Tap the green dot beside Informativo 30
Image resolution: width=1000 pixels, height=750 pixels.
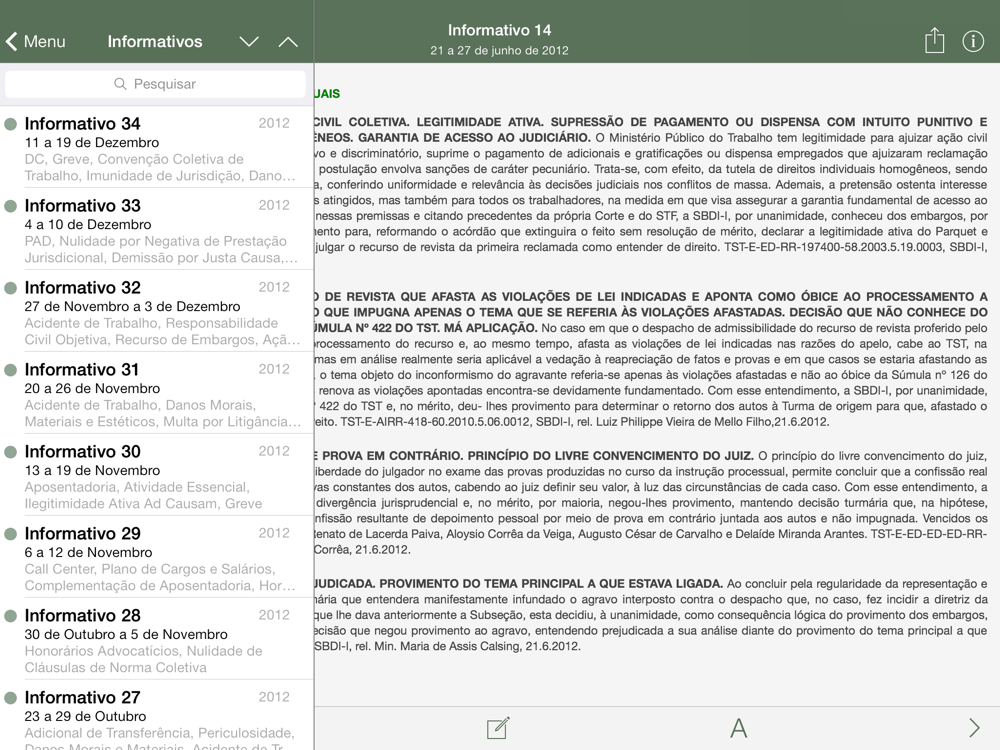[x=10, y=452]
